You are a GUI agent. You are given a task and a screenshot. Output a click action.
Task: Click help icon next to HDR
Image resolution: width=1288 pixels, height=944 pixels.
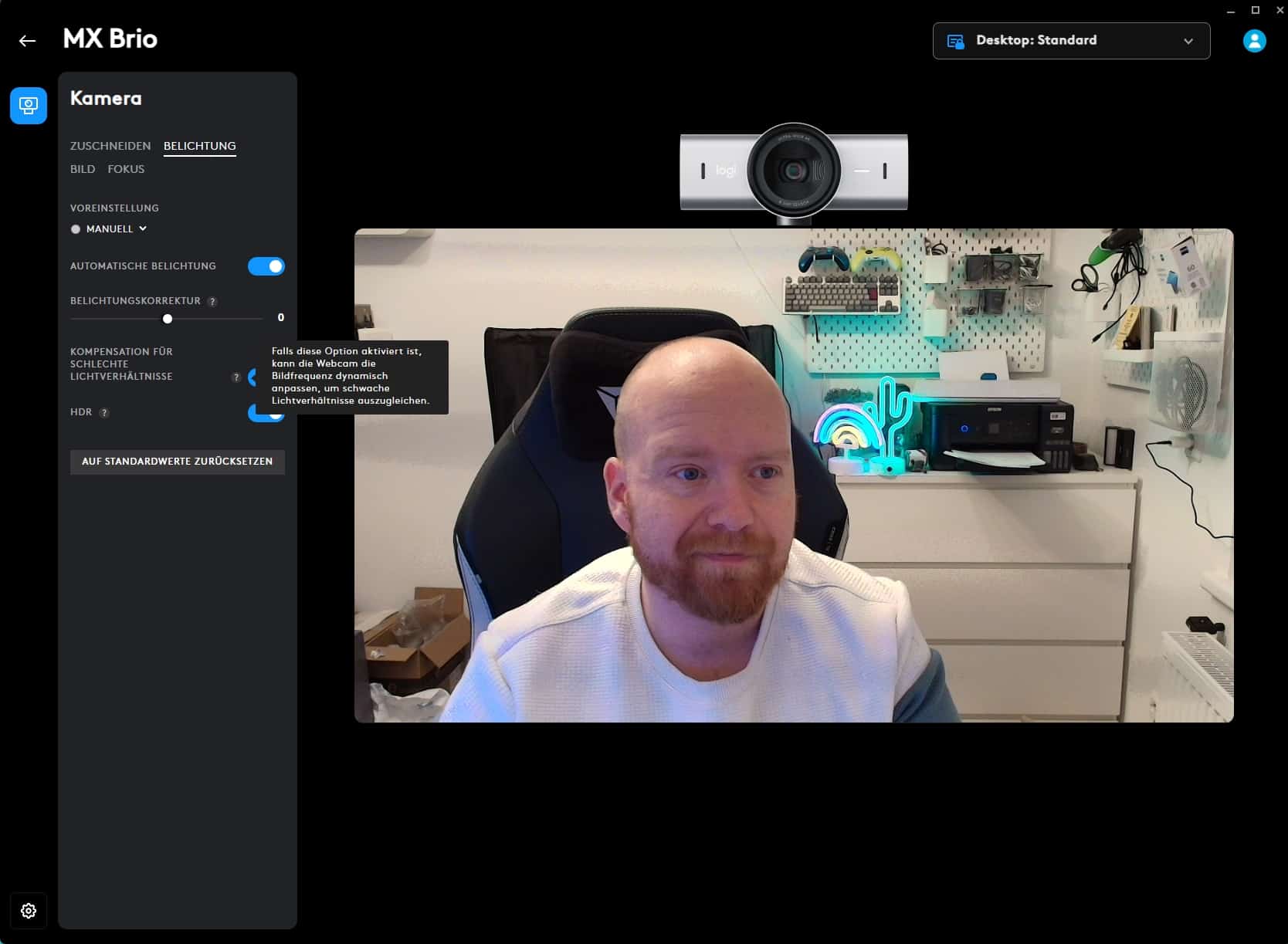tap(104, 413)
